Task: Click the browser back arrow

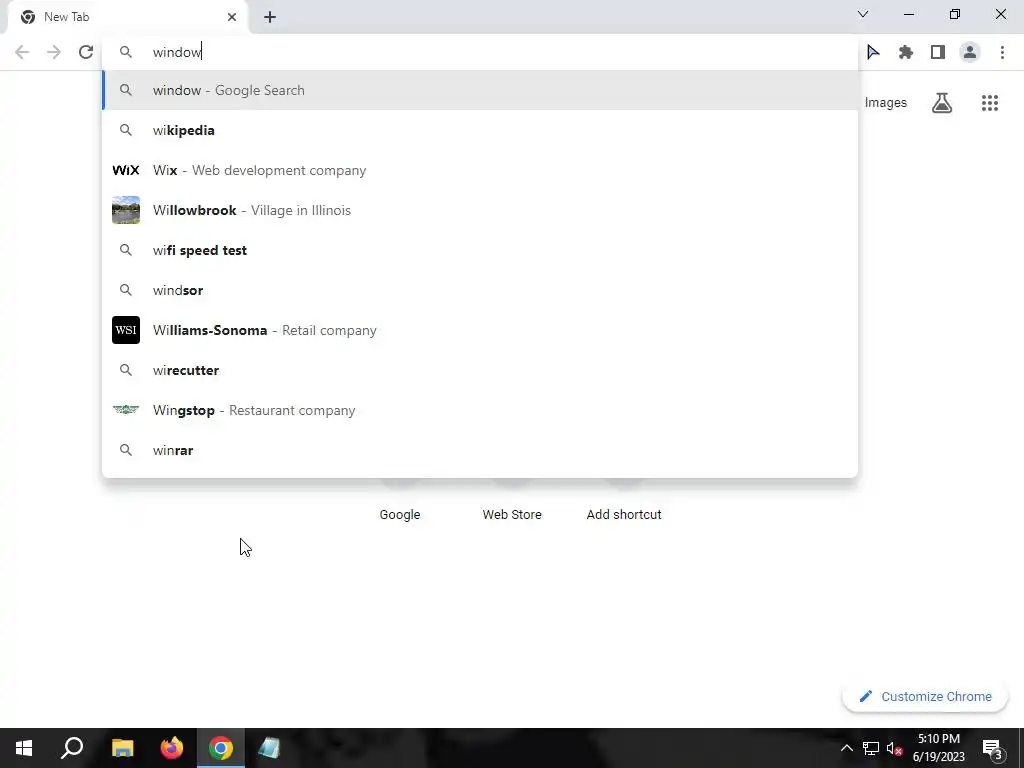Action: point(22,52)
